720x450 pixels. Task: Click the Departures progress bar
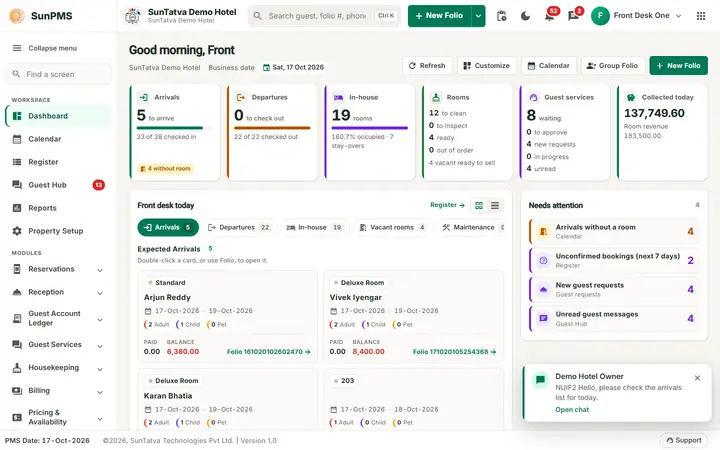272,128
